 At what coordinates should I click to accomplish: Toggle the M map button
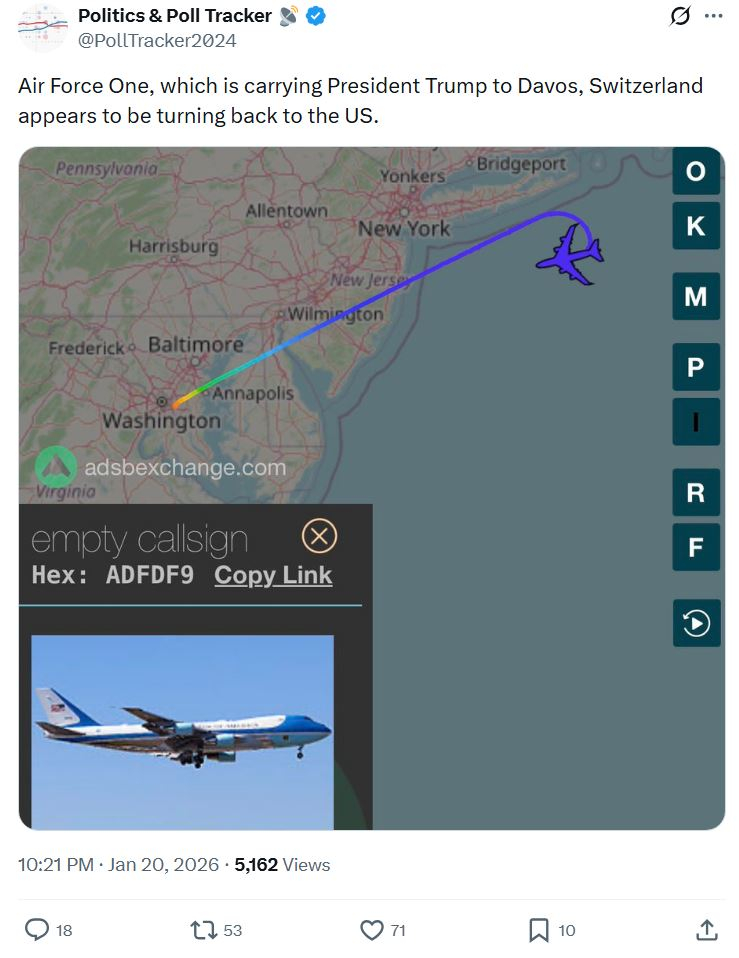click(x=696, y=296)
